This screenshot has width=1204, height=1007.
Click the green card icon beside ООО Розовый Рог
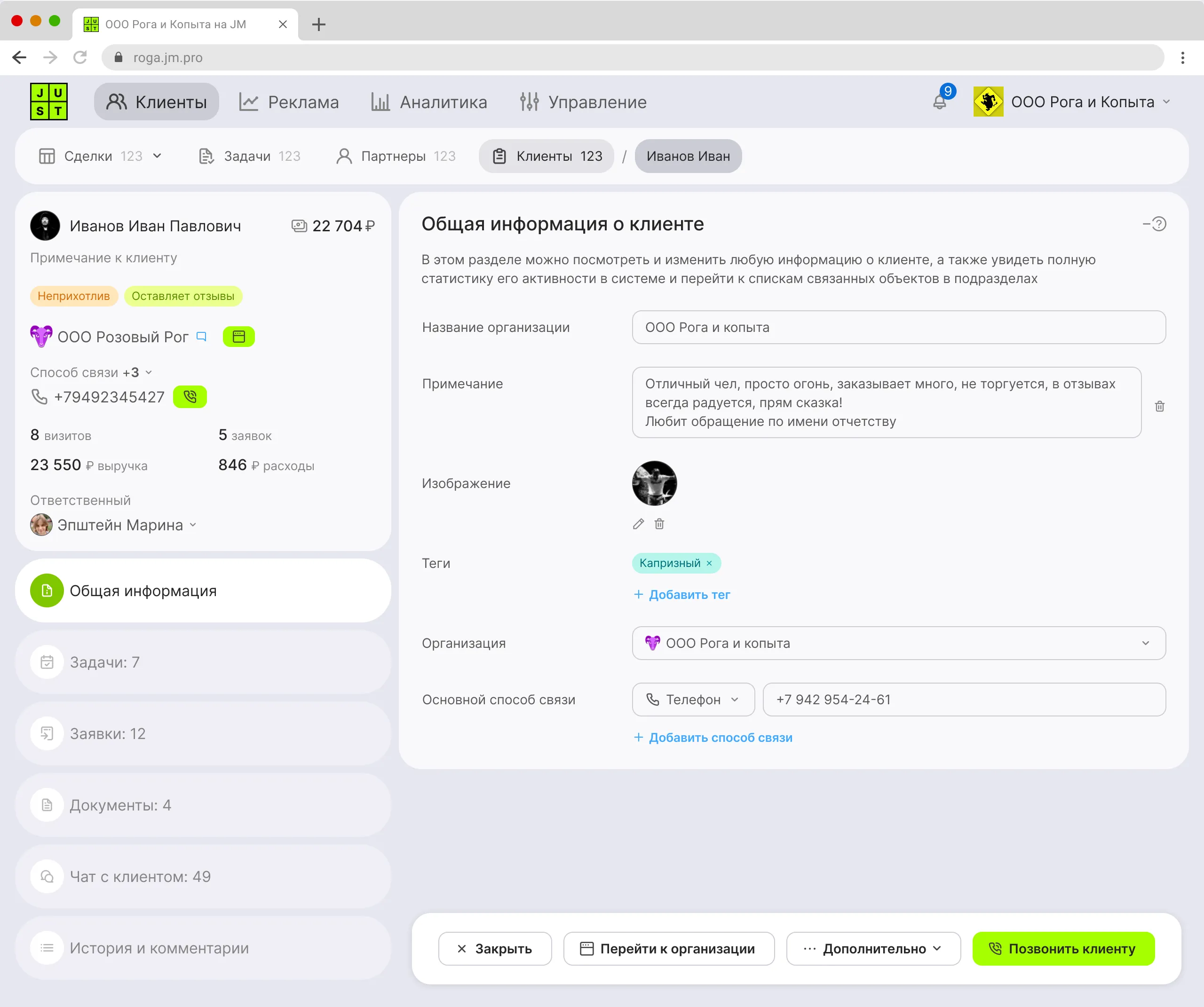click(239, 337)
